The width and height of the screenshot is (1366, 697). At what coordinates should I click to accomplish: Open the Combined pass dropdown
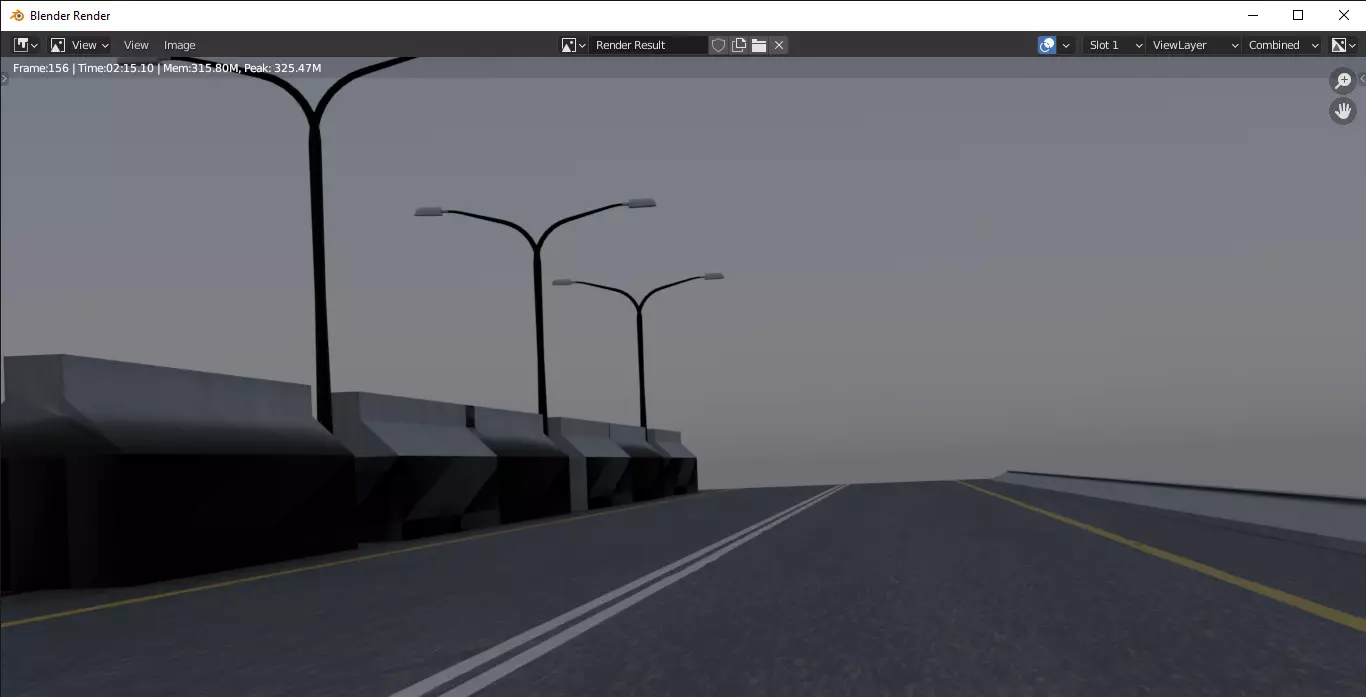coord(1283,45)
